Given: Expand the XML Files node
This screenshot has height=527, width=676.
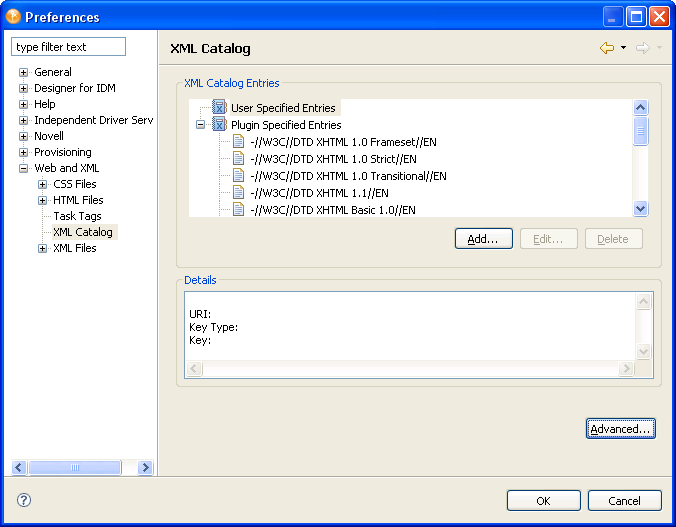Looking at the screenshot, I should (x=42, y=248).
